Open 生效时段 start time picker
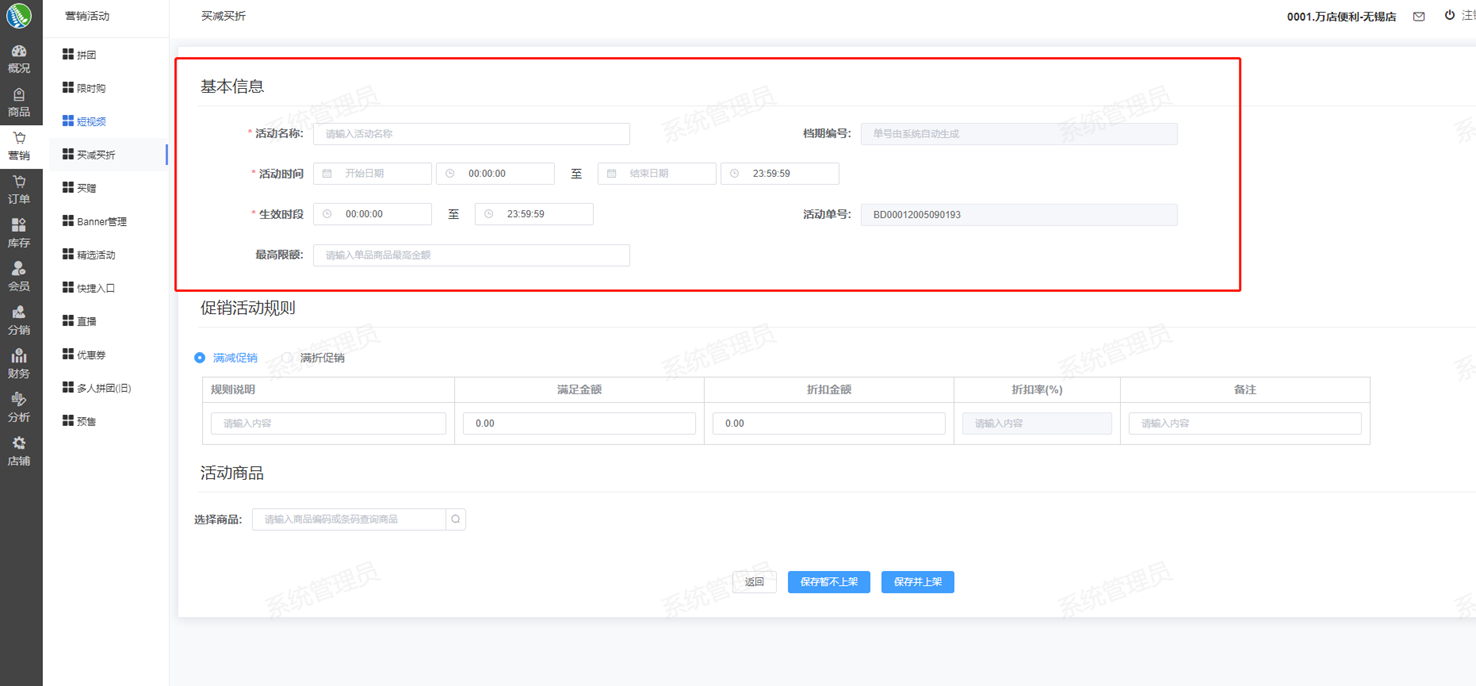This screenshot has width=1476, height=686. click(x=372, y=214)
